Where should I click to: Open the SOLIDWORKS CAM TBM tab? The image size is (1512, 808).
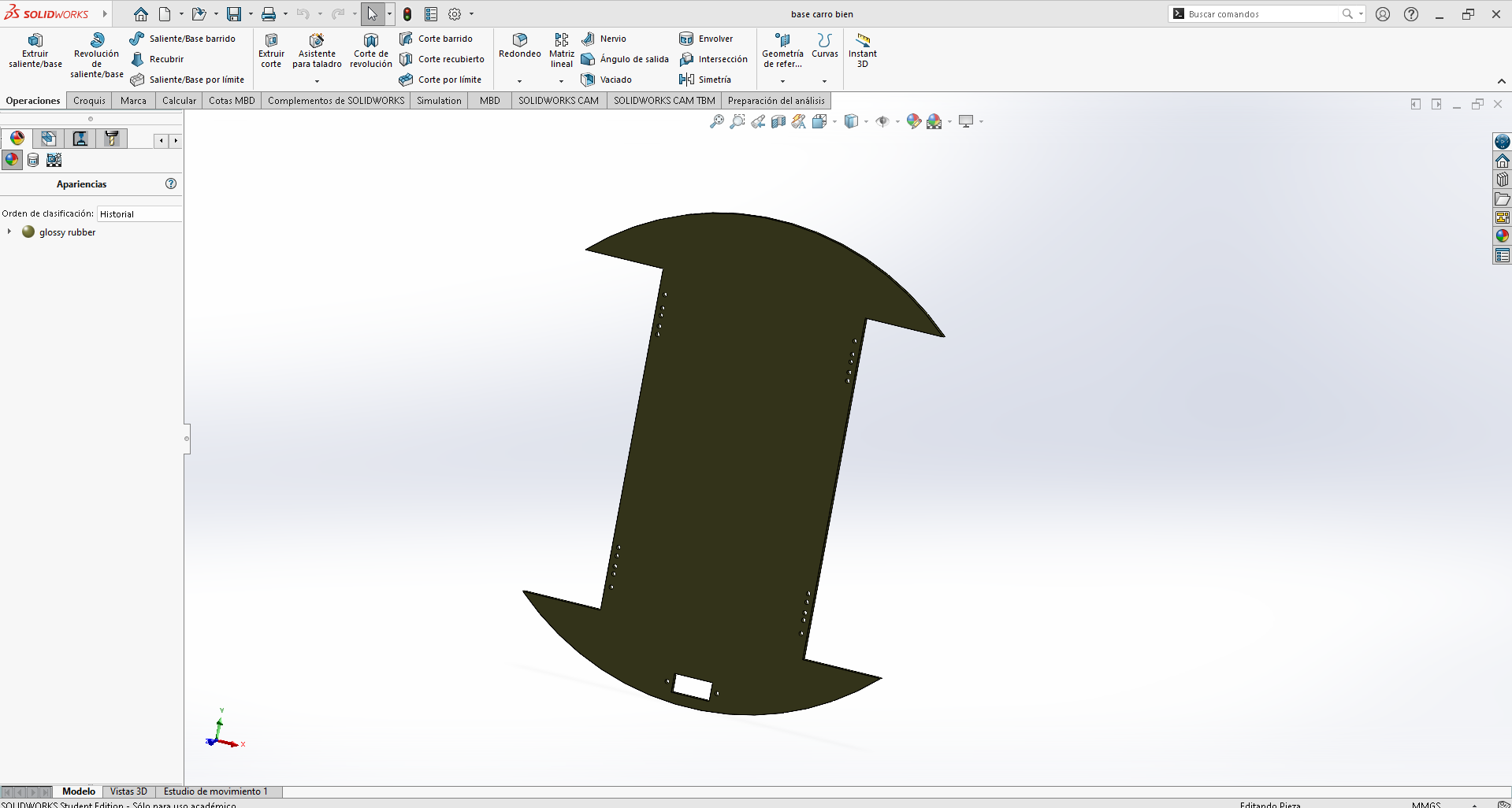pos(664,101)
